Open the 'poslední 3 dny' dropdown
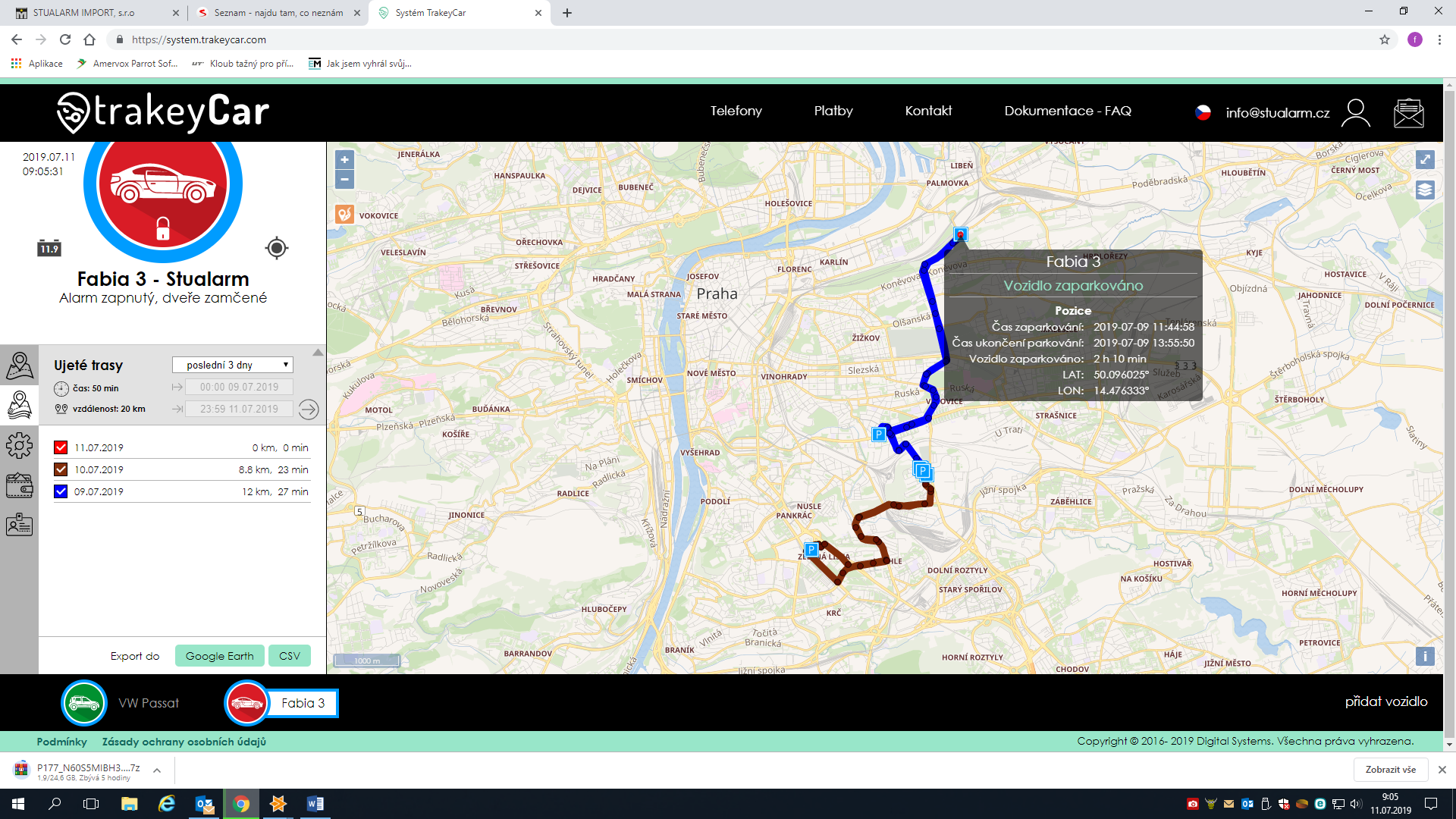Image resolution: width=1456 pixels, height=819 pixels. coord(232,365)
